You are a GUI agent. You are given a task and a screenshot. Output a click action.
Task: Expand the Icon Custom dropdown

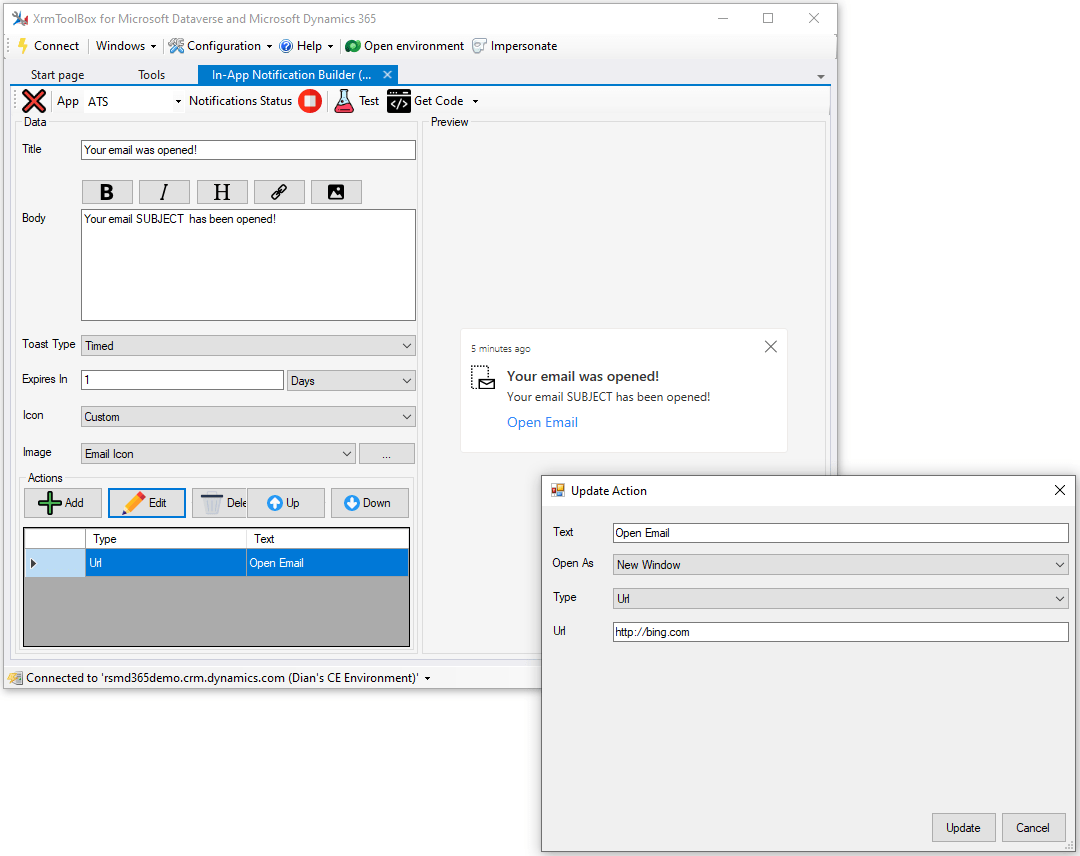(x=407, y=417)
